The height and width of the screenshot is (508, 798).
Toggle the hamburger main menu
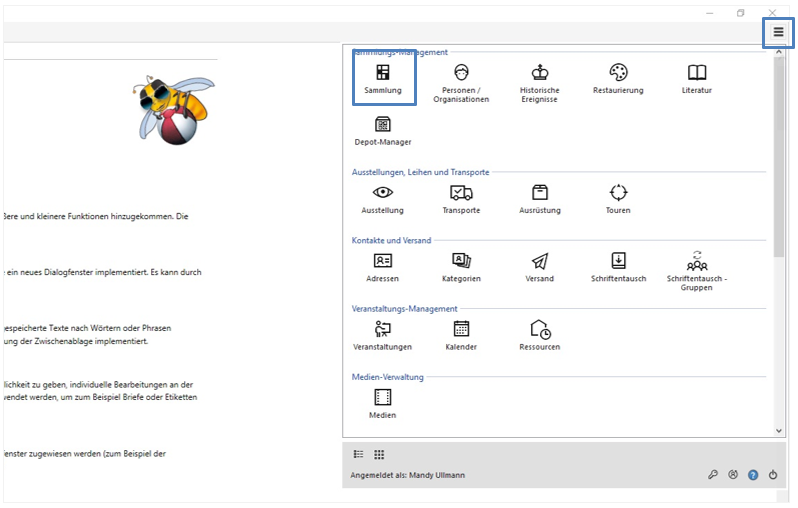pos(778,32)
